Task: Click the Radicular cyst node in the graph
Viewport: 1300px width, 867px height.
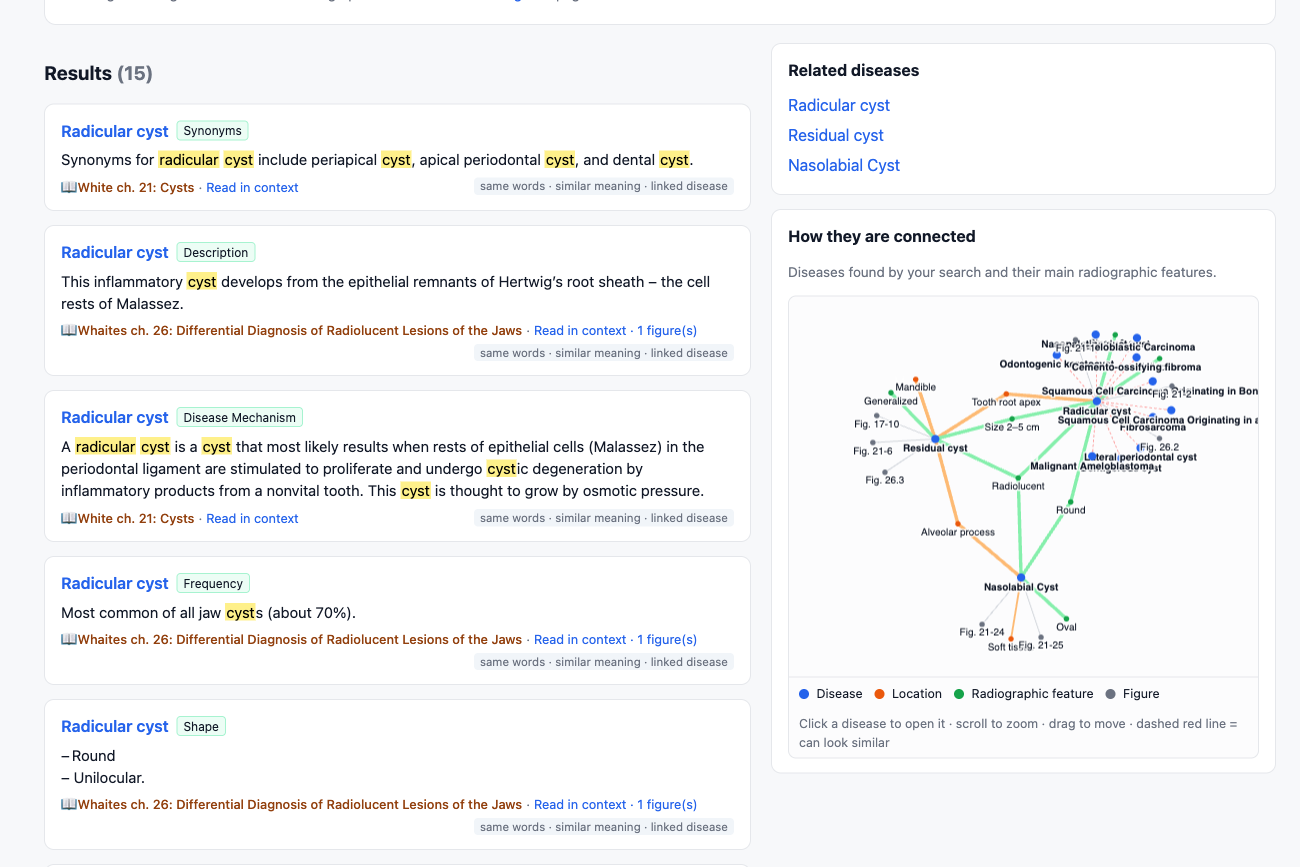Action: 1097,401
